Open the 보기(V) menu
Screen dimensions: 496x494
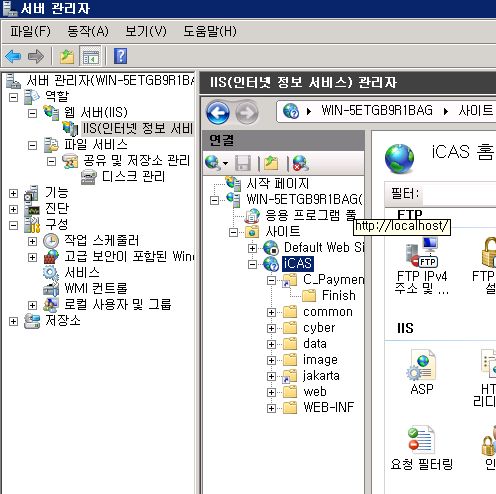click(146, 31)
